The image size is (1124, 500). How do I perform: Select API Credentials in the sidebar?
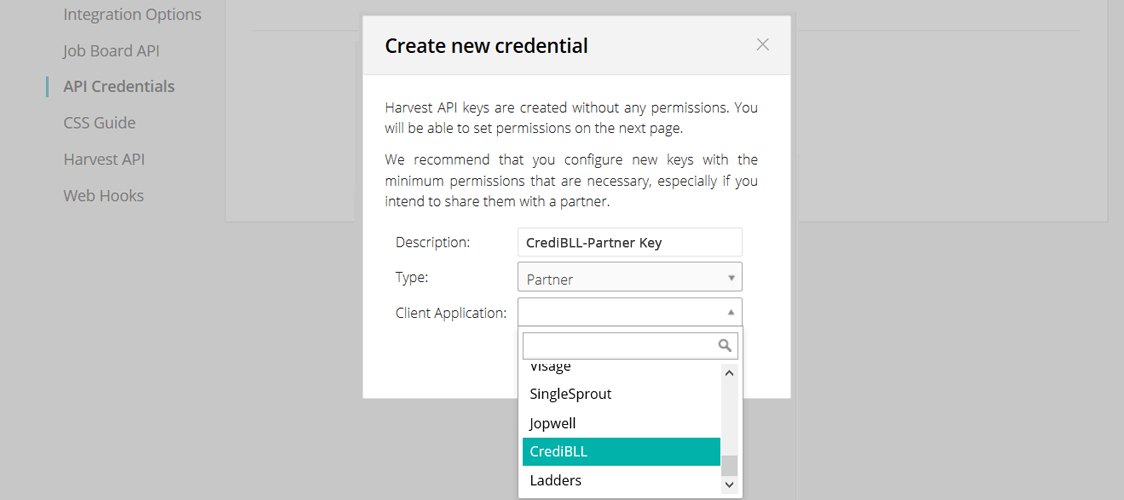(x=119, y=87)
